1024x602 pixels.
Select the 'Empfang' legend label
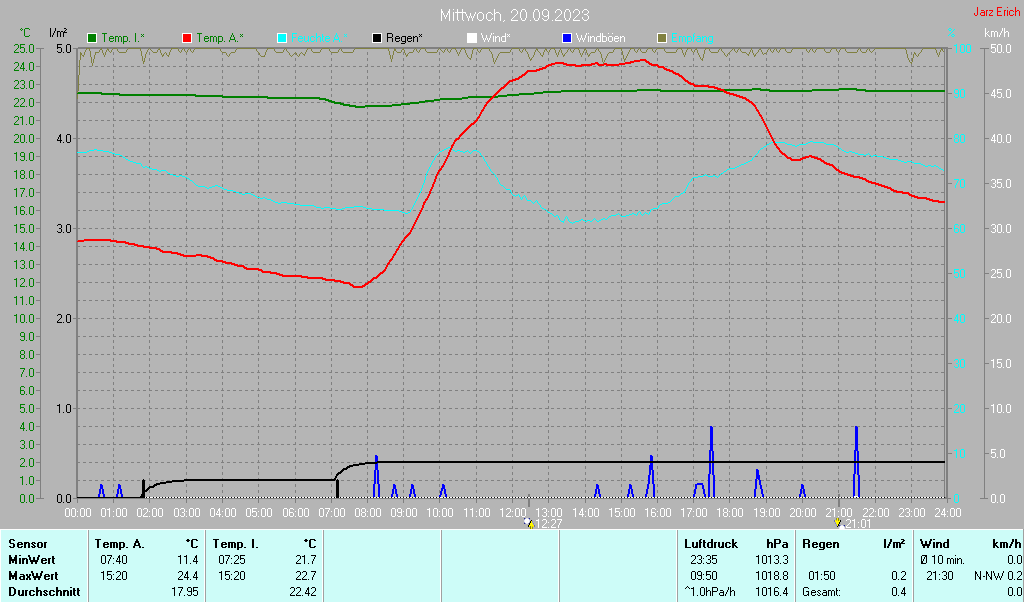pos(692,39)
